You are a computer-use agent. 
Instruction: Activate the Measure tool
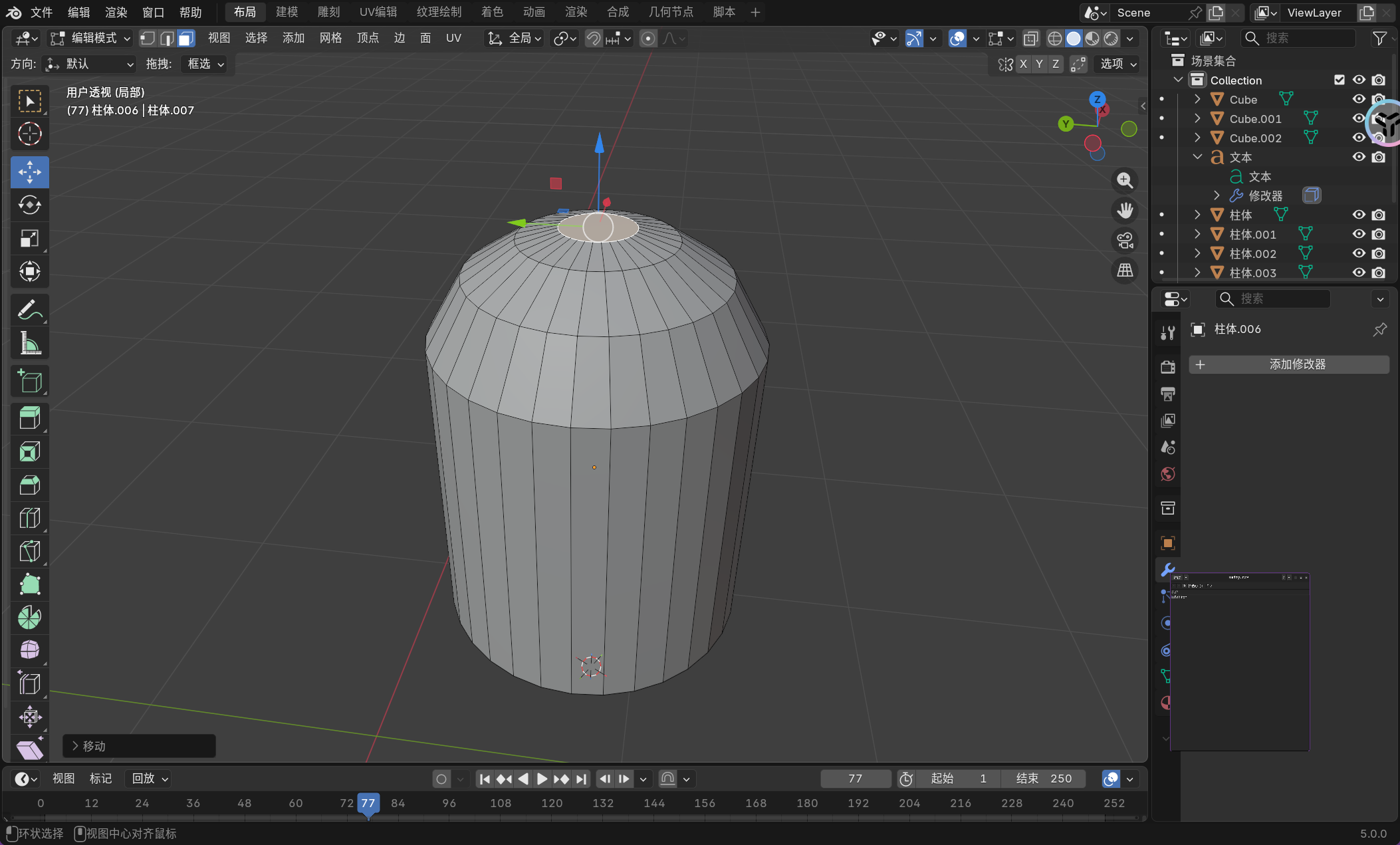coord(29,344)
